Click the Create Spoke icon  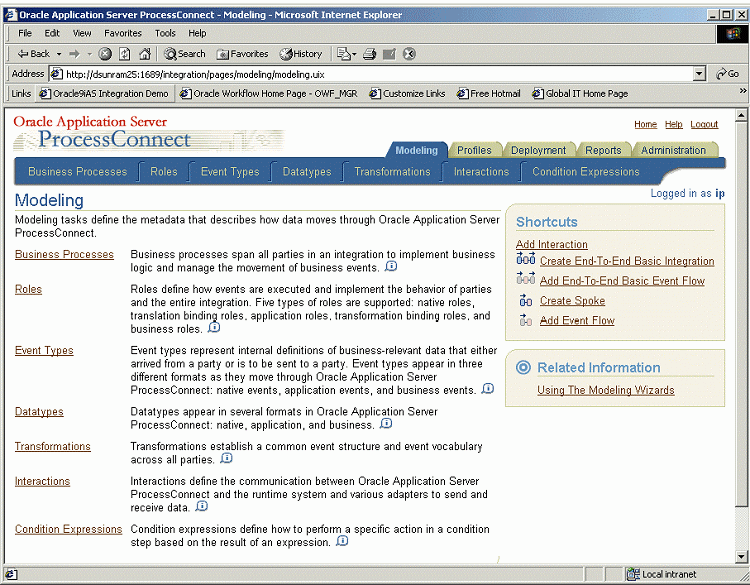[526, 300]
